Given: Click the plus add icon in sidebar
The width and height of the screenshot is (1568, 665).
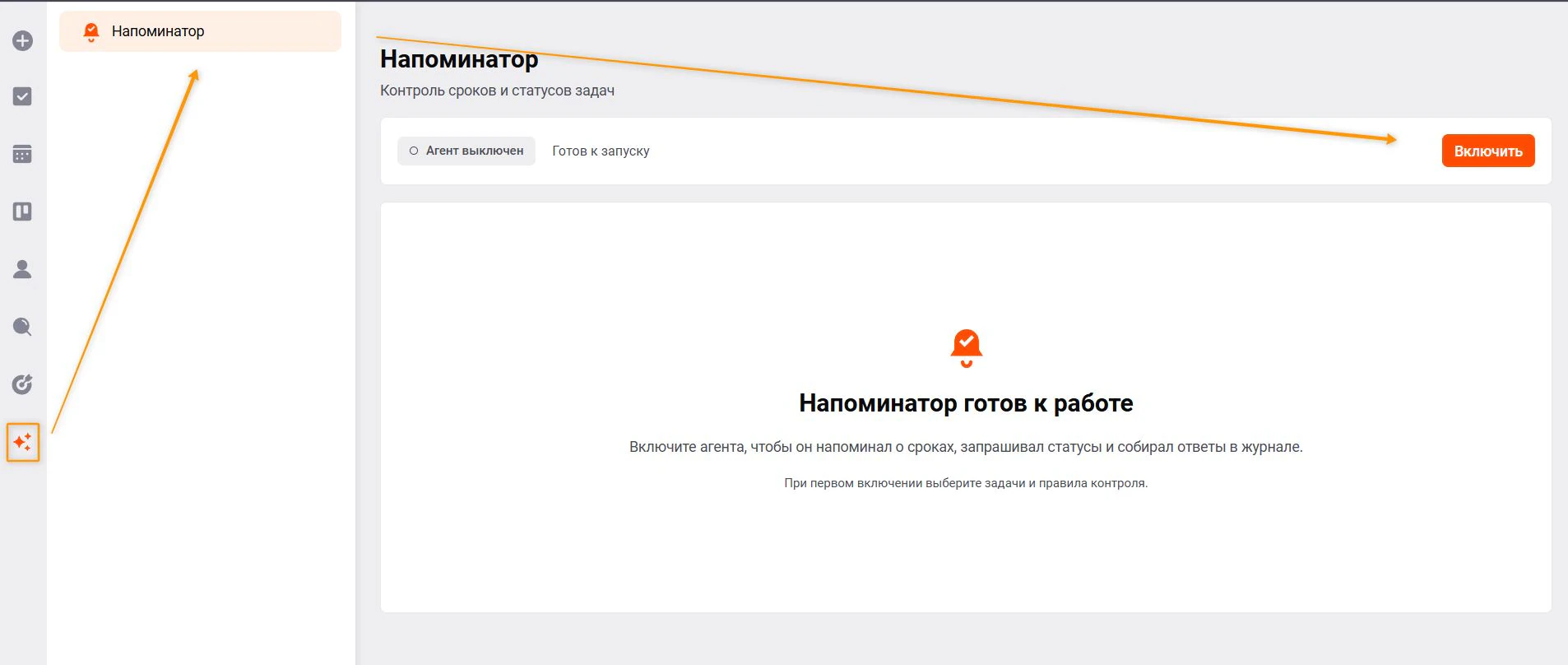Looking at the screenshot, I should point(22,40).
